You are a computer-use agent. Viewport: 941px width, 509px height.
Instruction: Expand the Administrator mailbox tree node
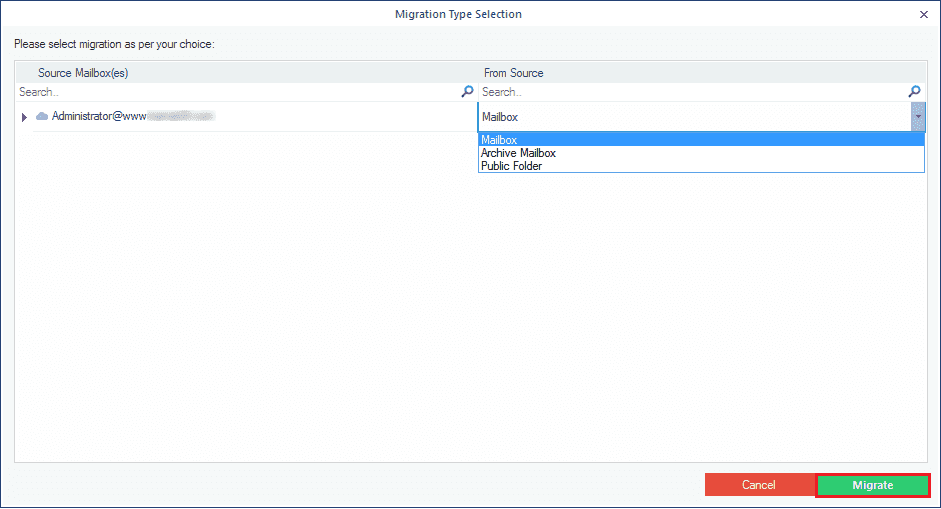(x=25, y=117)
